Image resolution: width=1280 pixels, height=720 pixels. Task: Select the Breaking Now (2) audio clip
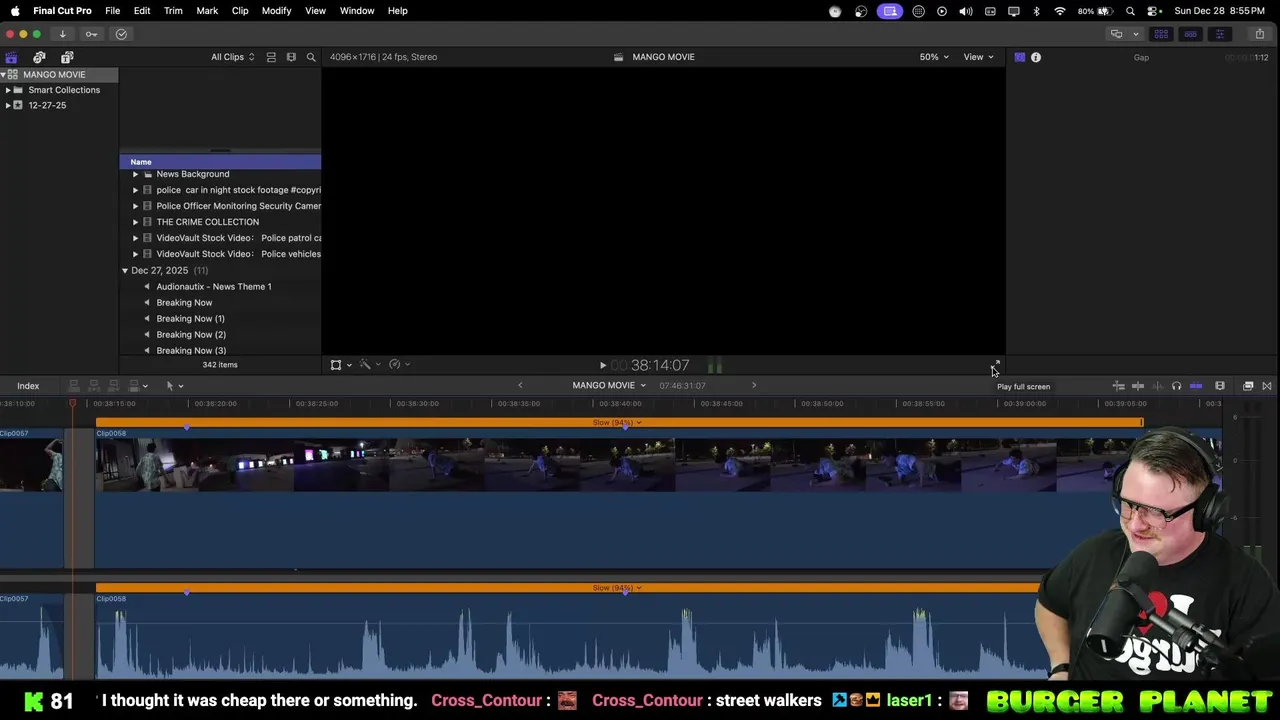click(x=191, y=335)
